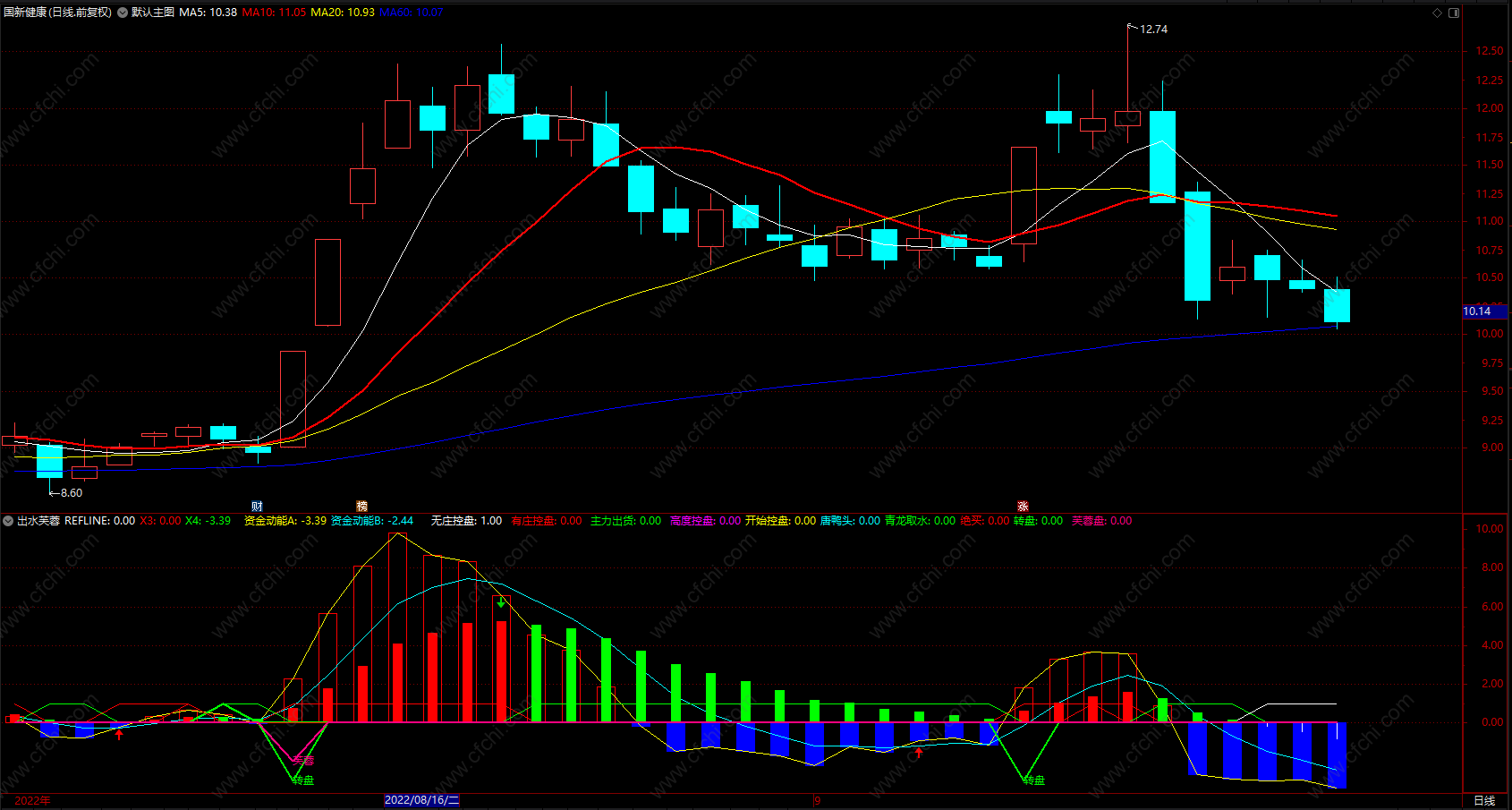Click the 芙蓉盘: 0.00 value

click(1102, 521)
